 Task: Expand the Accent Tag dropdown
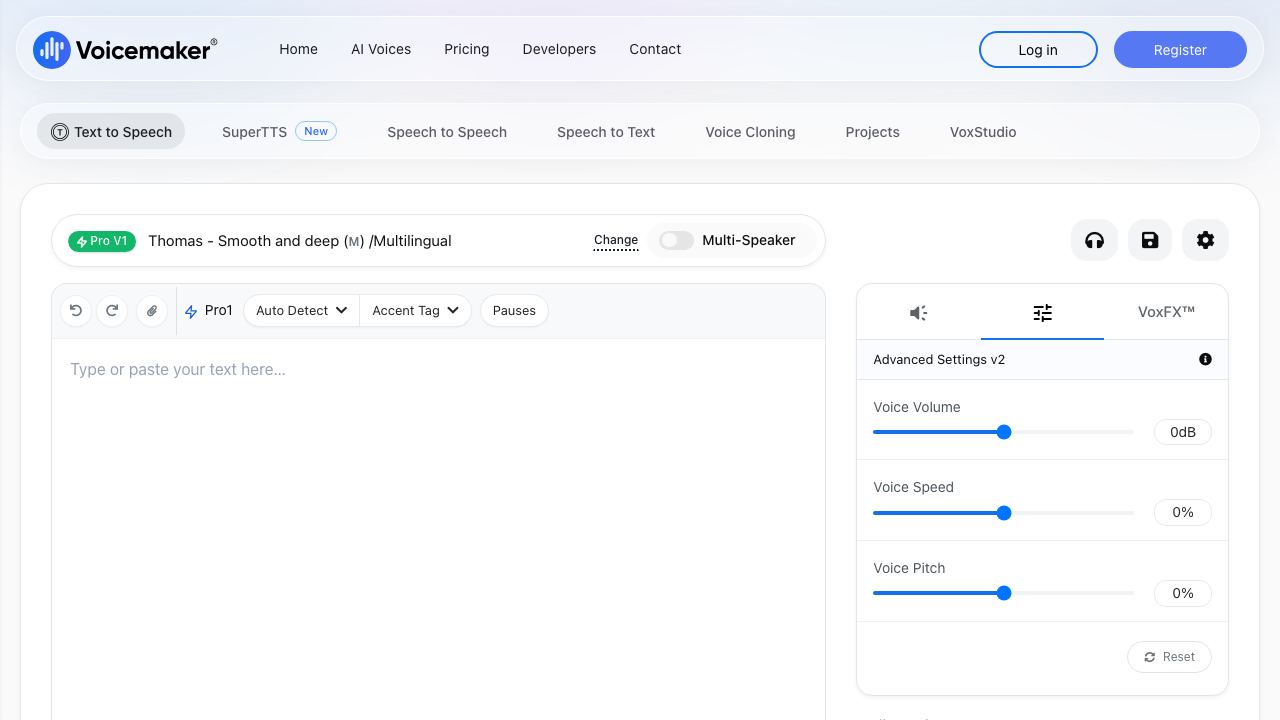(415, 311)
